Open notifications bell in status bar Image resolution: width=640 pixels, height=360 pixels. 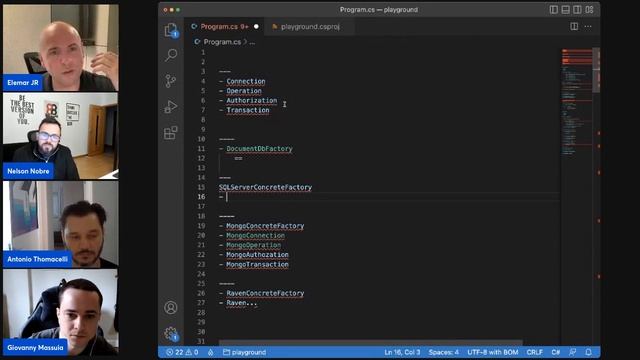click(x=588, y=352)
